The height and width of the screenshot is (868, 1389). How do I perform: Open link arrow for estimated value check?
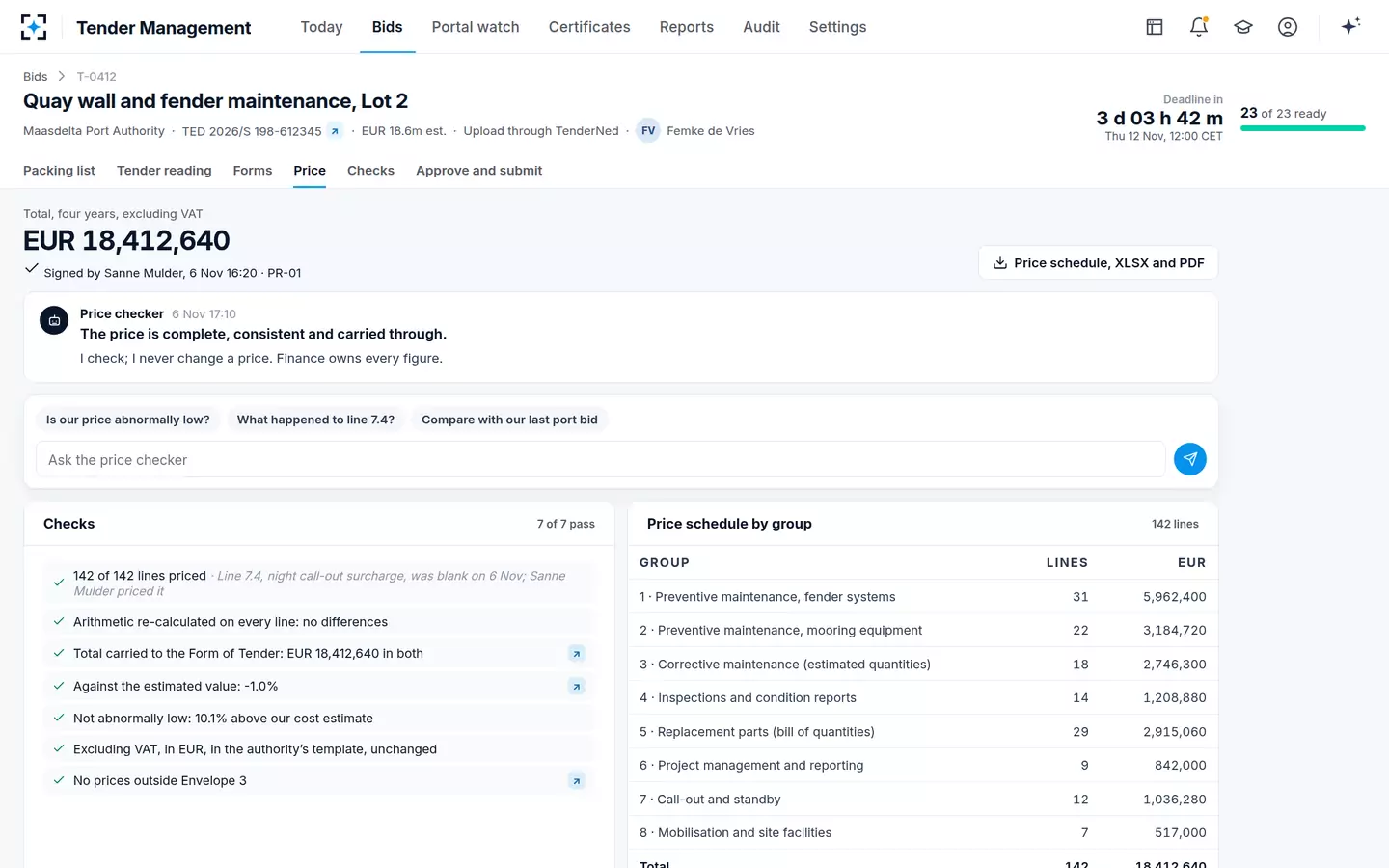(577, 687)
